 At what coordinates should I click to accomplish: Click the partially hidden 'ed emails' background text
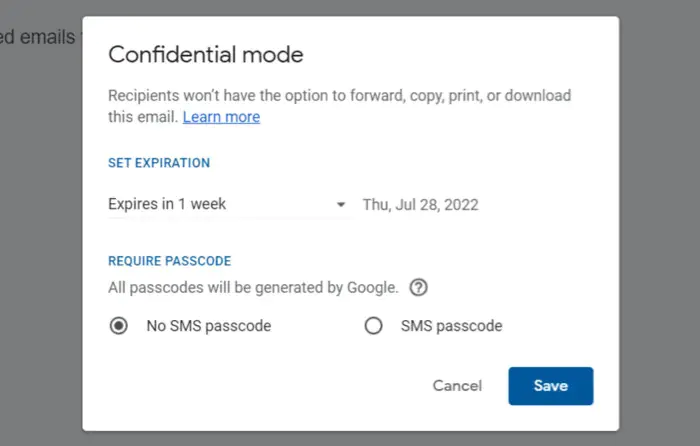pos(38,38)
